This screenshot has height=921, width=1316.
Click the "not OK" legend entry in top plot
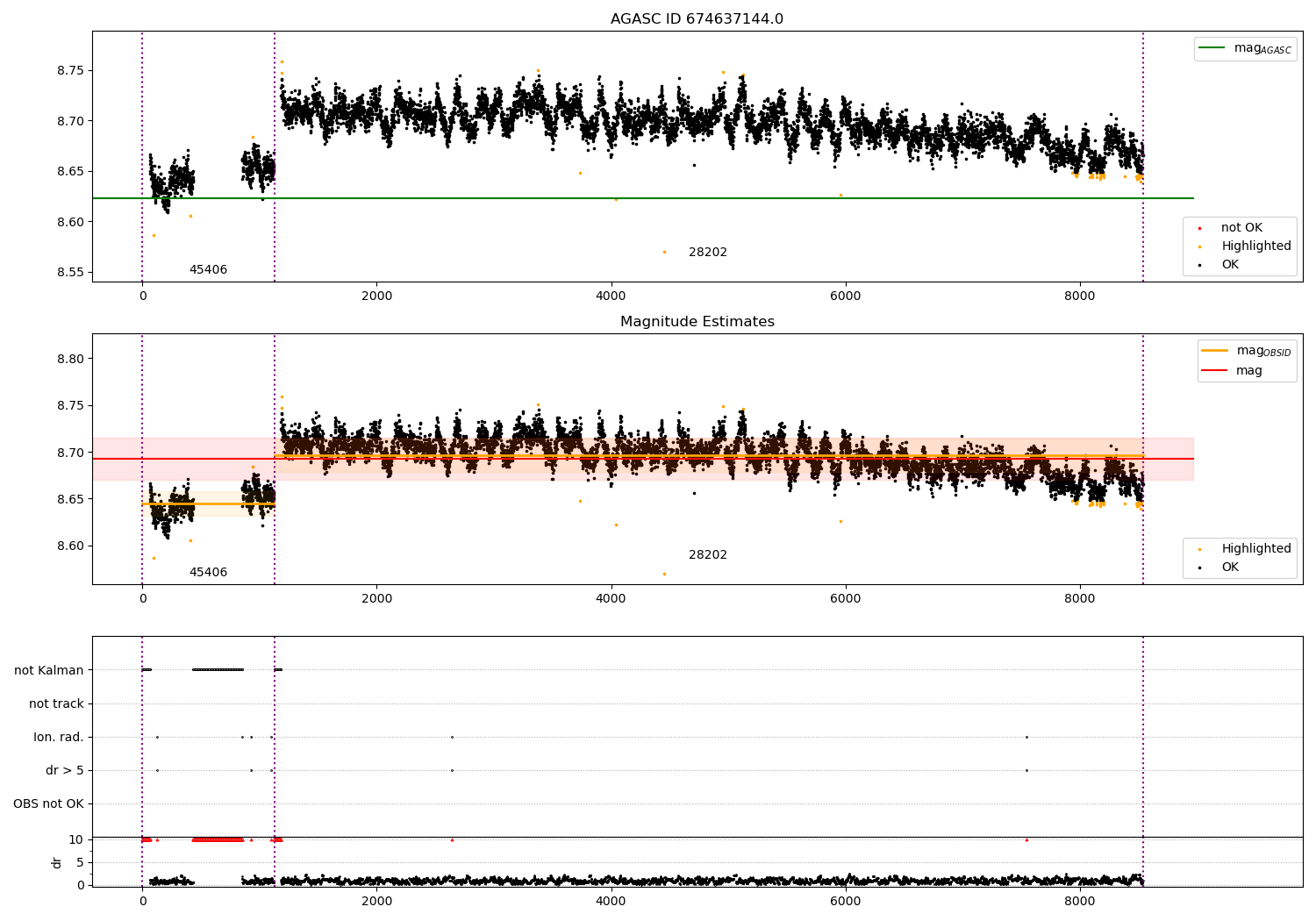coord(1241,228)
